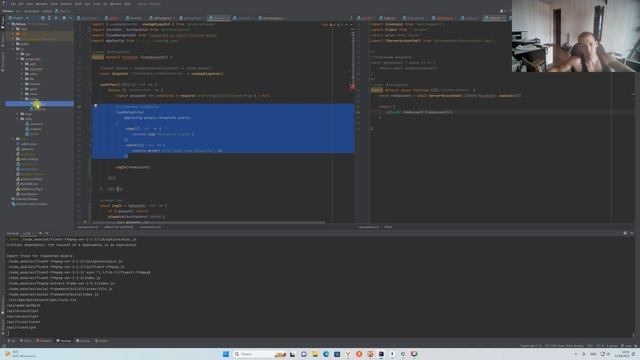Select the Local terminal tab
This screenshot has height=360, width=640.
[x=27, y=233]
